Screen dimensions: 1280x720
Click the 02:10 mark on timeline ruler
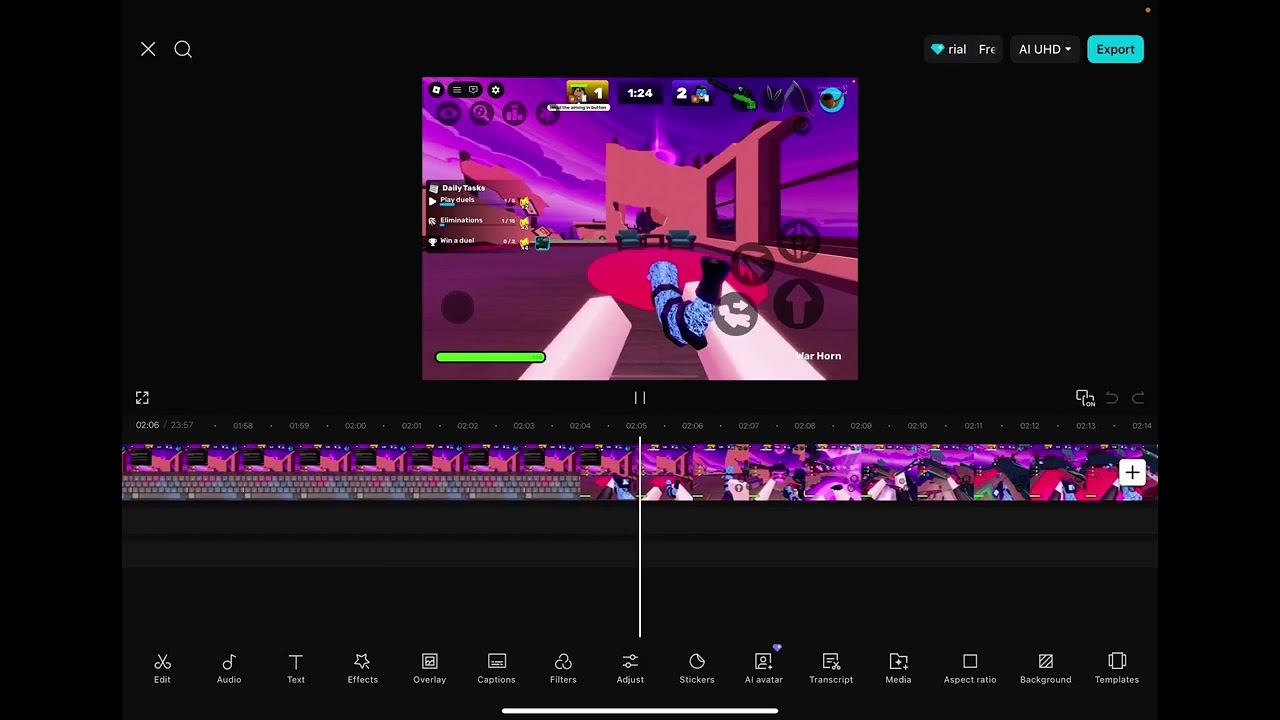(917, 426)
